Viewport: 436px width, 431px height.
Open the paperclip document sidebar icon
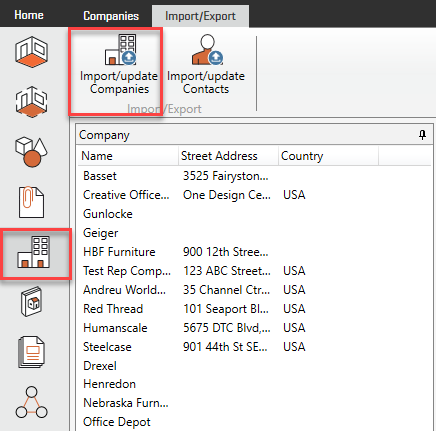tap(31, 202)
